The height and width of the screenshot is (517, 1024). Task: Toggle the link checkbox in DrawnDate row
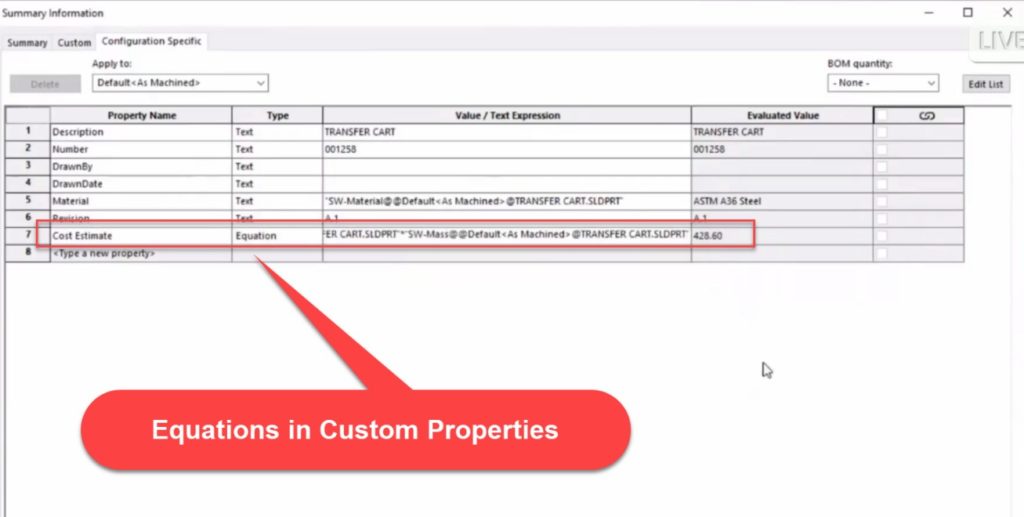point(882,184)
